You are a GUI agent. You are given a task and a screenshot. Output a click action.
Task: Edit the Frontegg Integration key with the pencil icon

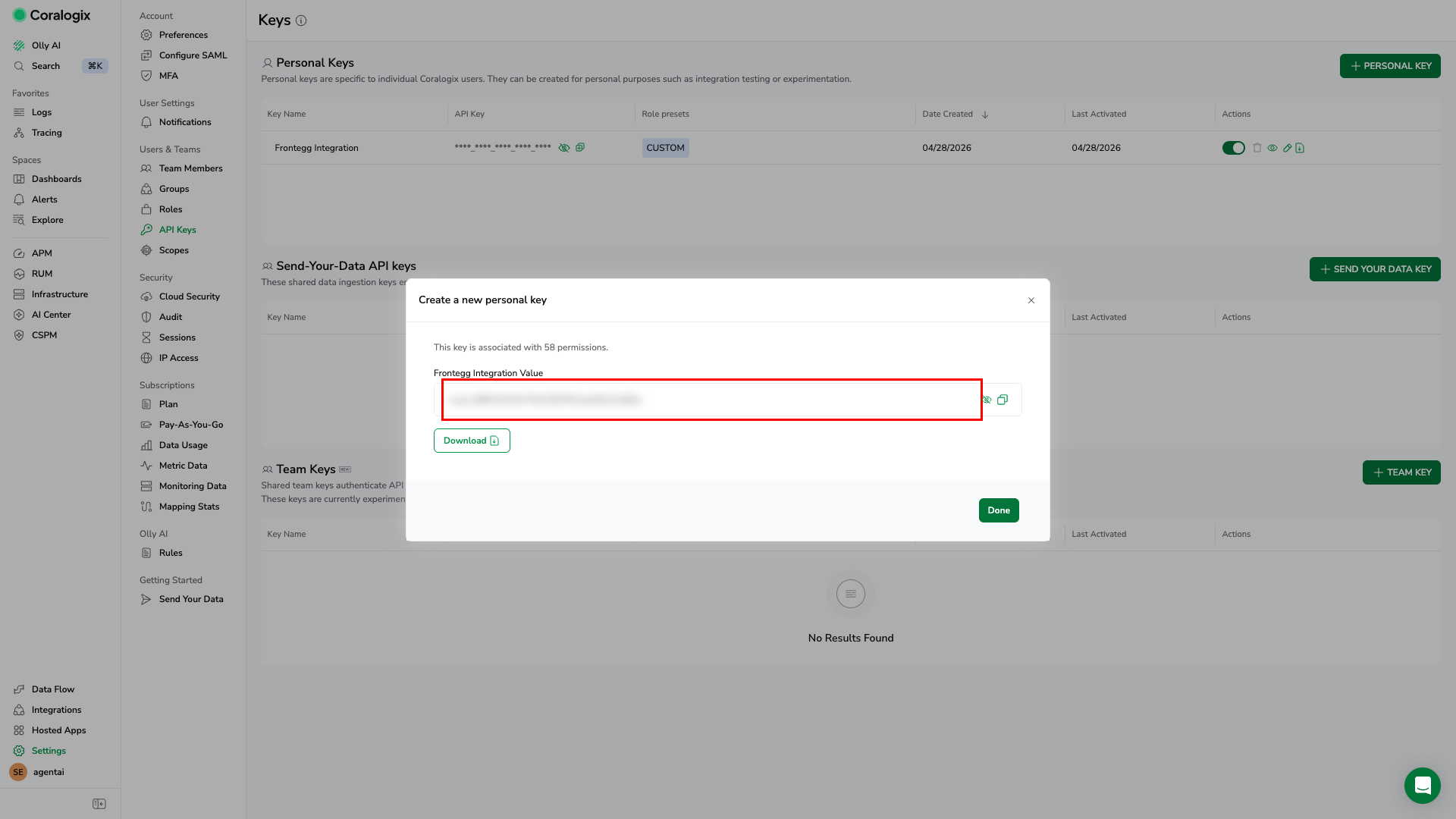coord(1287,148)
